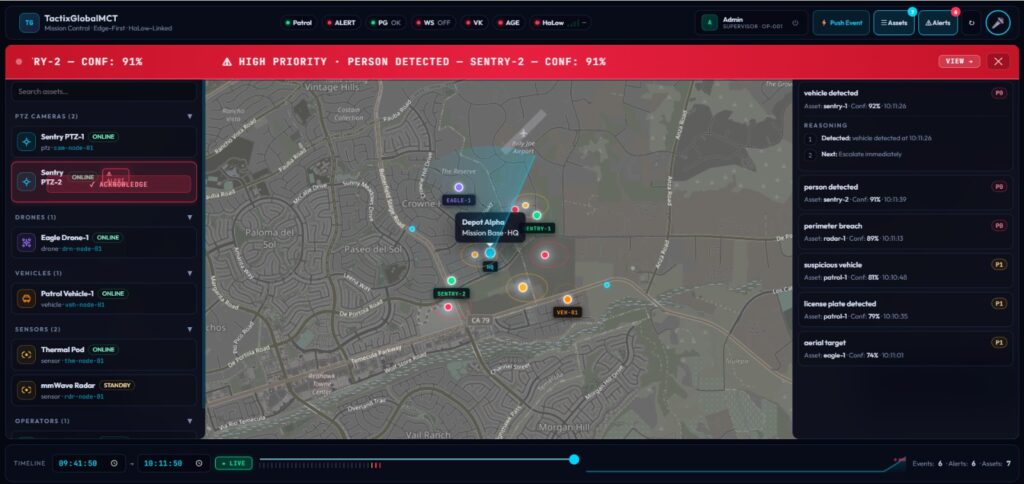This screenshot has height=484, width=1024.
Task: Open the Assets panel
Action: (x=894, y=23)
